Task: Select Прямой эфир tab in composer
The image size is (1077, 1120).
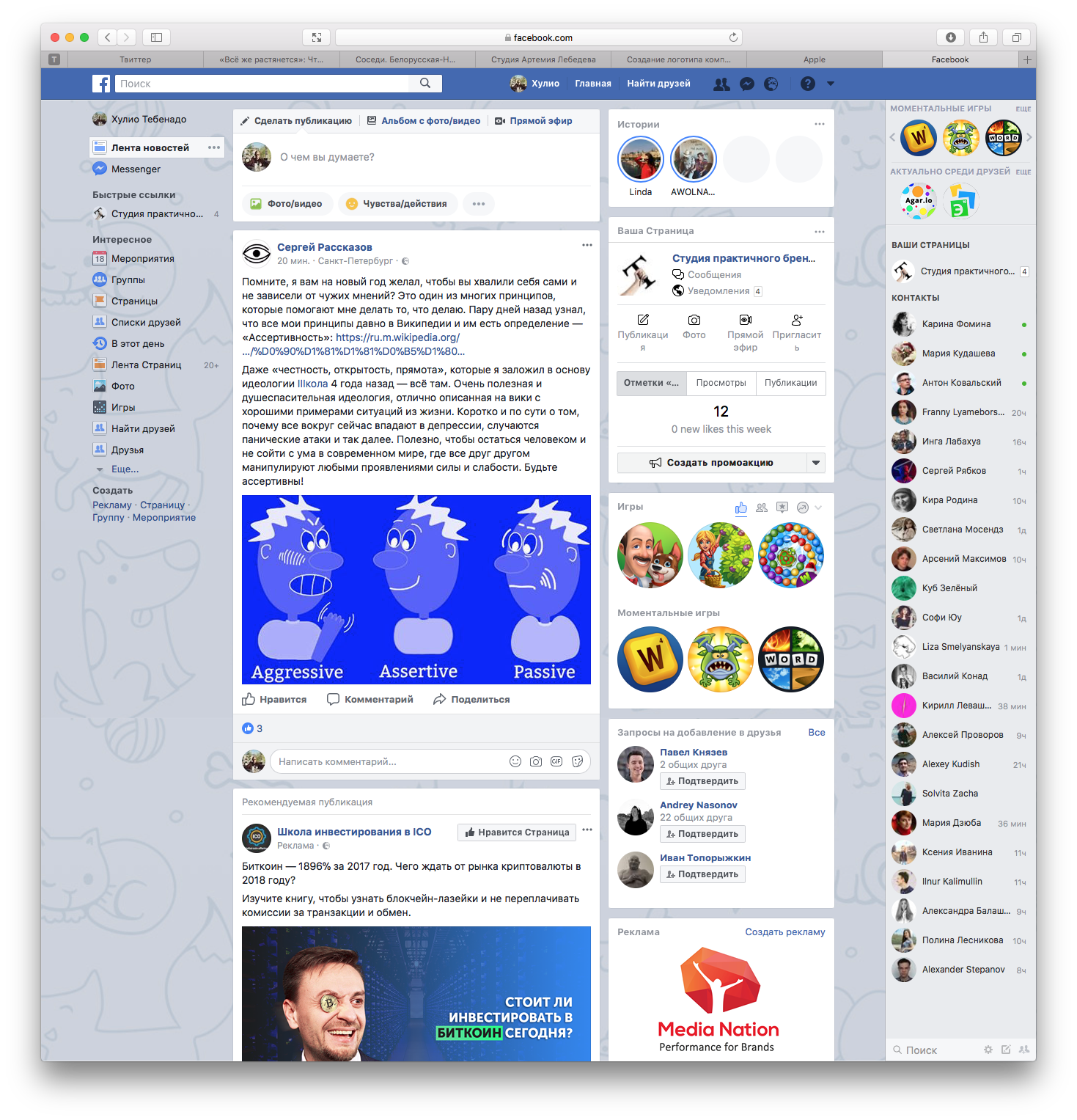Action: 534,121
